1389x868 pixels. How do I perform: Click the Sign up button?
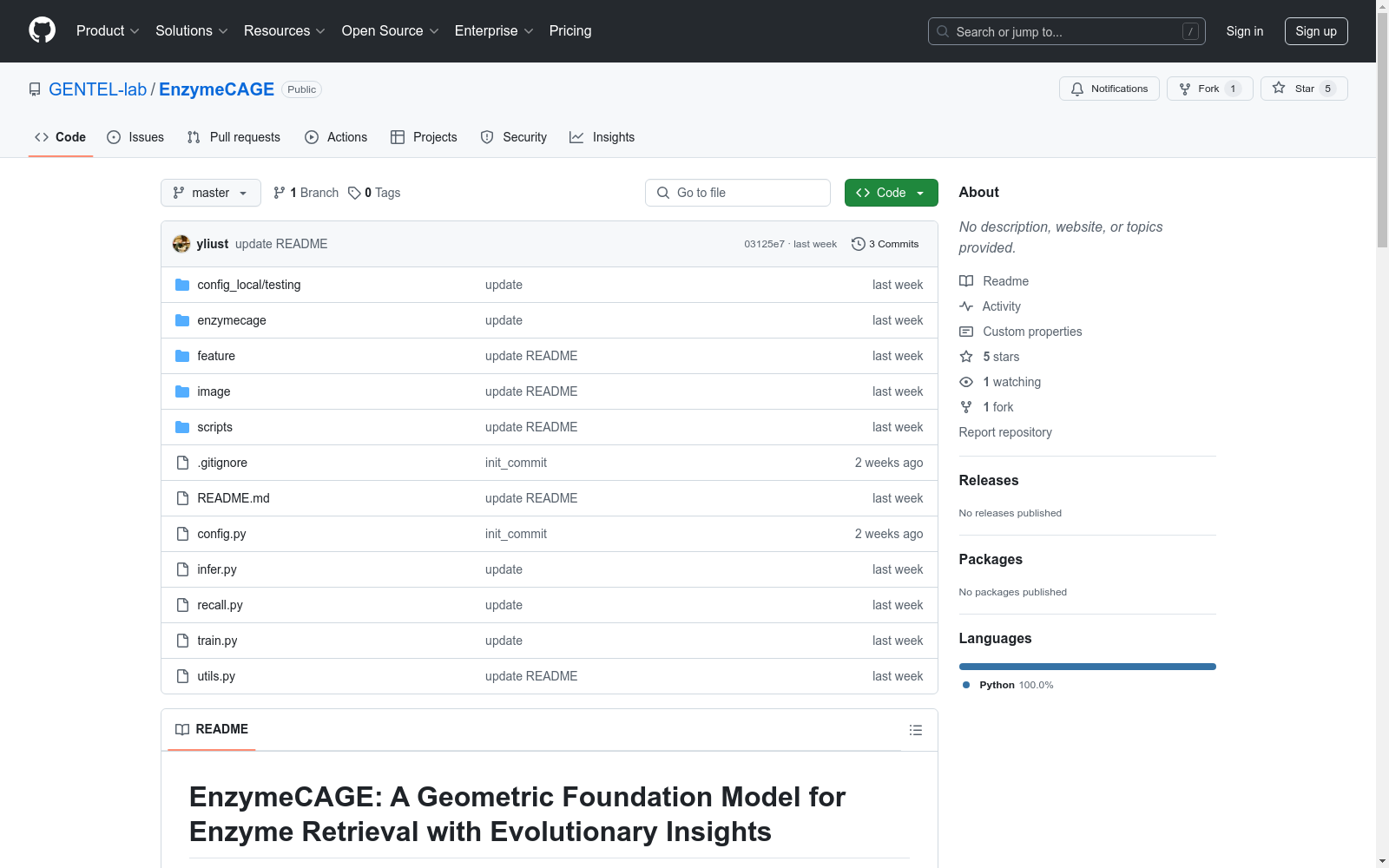pyautogui.click(x=1316, y=31)
